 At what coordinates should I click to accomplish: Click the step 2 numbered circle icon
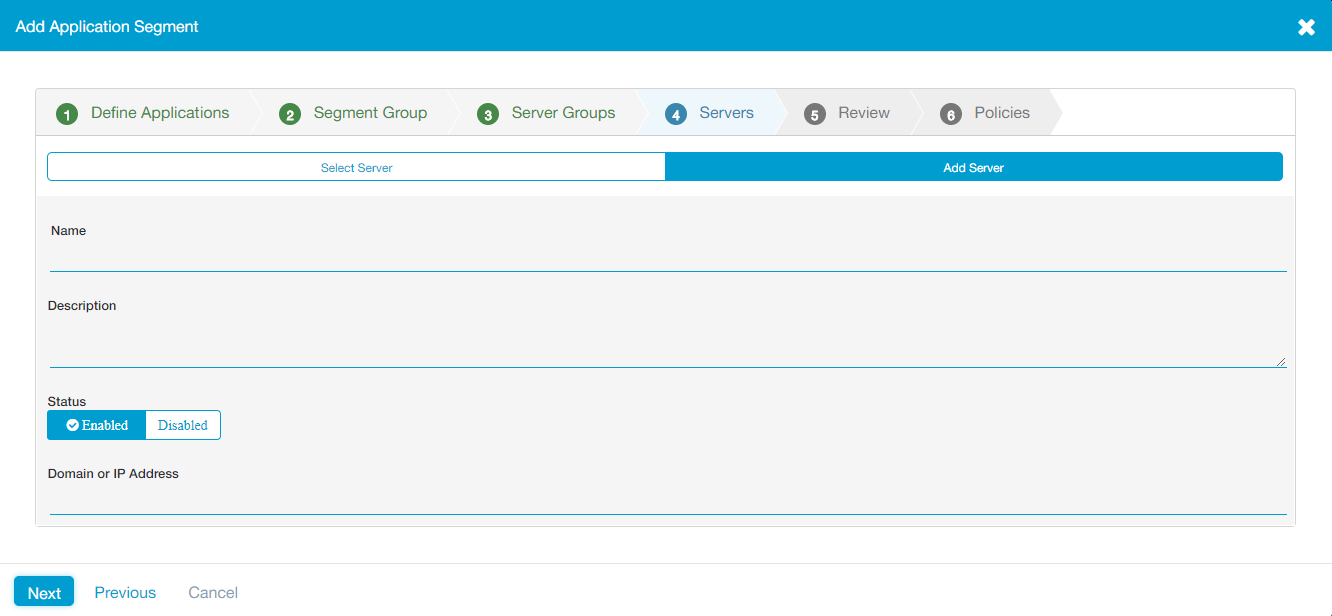(x=290, y=114)
